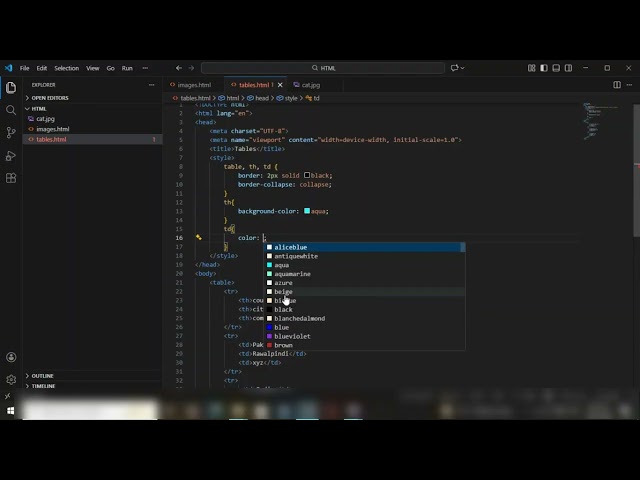Choose blueviolet from the suggestion list
The image size is (640, 480).
coord(365,336)
